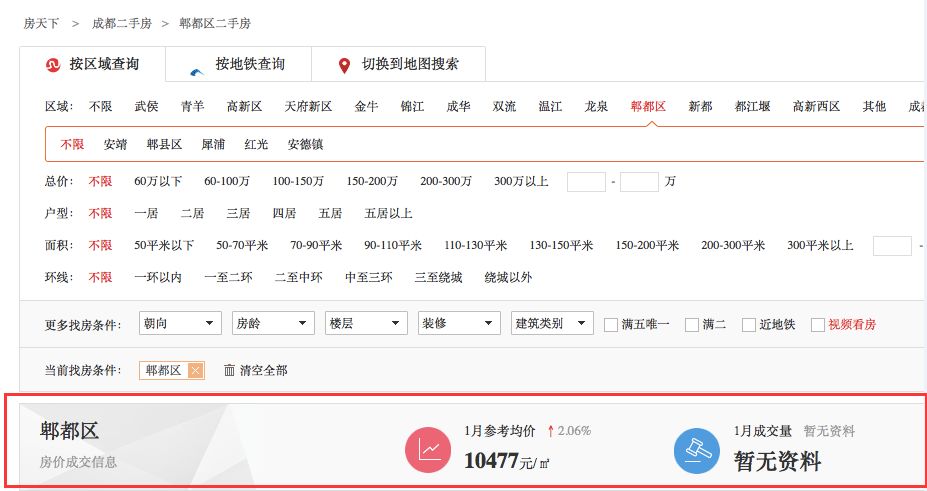Remove the 郫都区 filter via the X icon
This screenshot has height=491, width=927.
tap(195, 370)
